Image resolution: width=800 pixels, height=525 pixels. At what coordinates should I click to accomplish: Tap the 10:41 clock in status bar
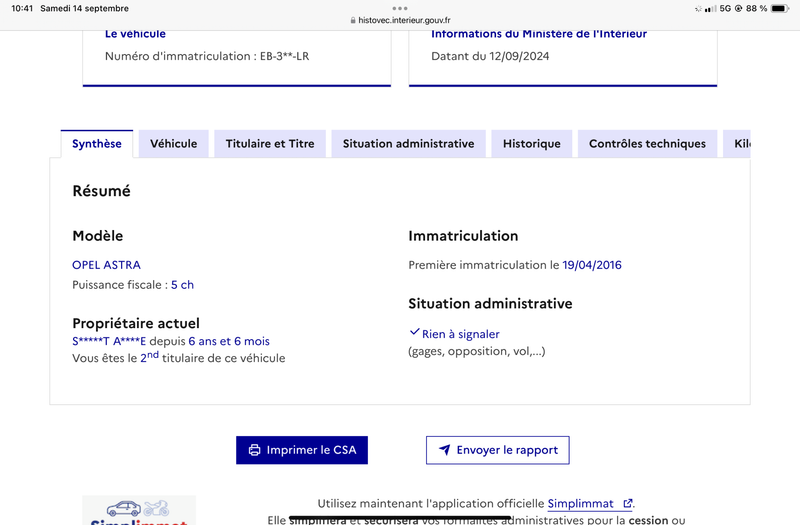(x=22, y=8)
